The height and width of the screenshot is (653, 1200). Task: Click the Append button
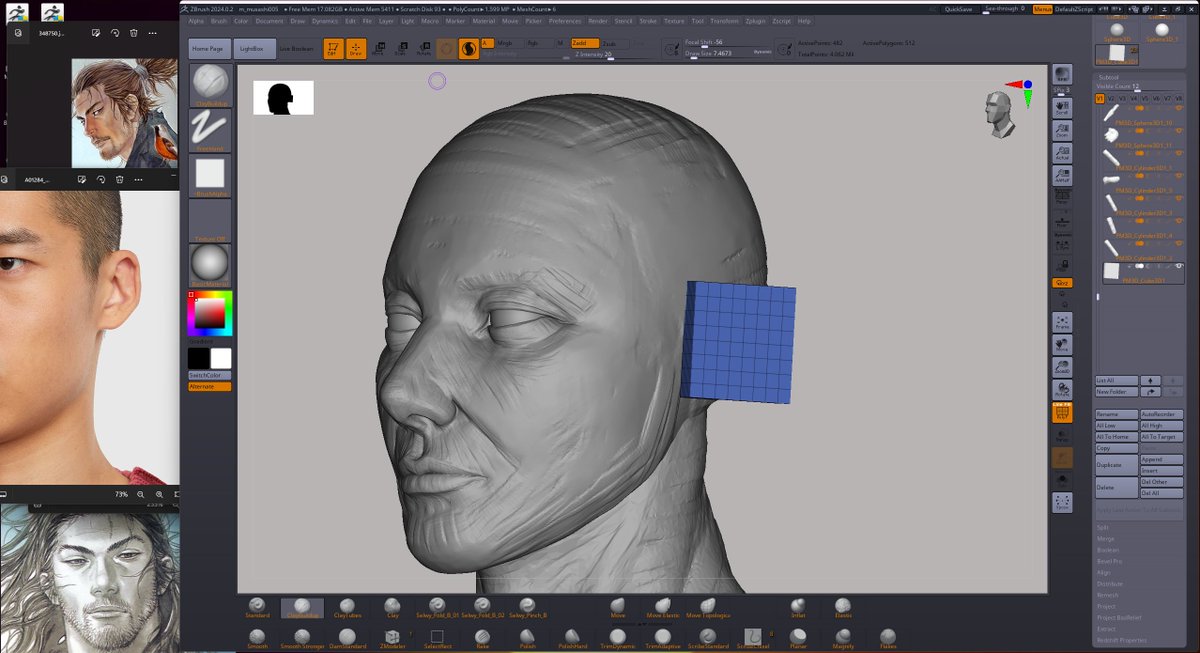click(x=1161, y=460)
